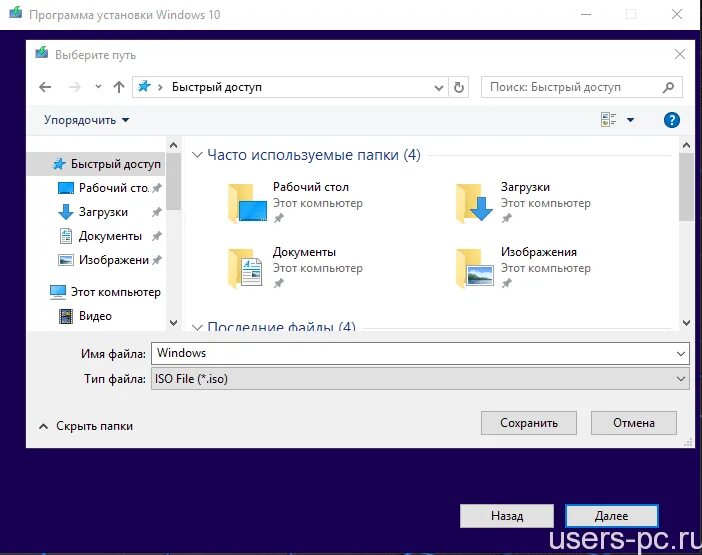This screenshot has width=702, height=555.
Task: Open the Упорядочить menu
Action: tap(86, 120)
